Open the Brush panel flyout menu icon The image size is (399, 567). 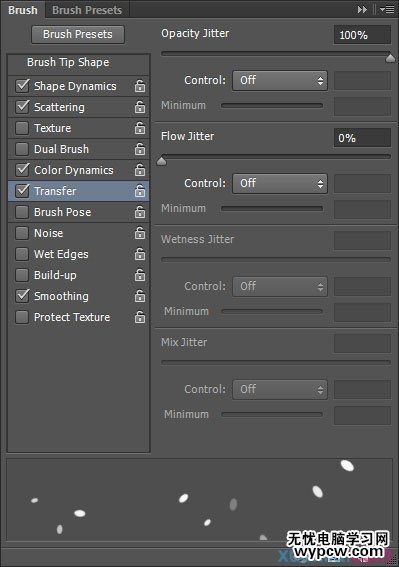387,10
